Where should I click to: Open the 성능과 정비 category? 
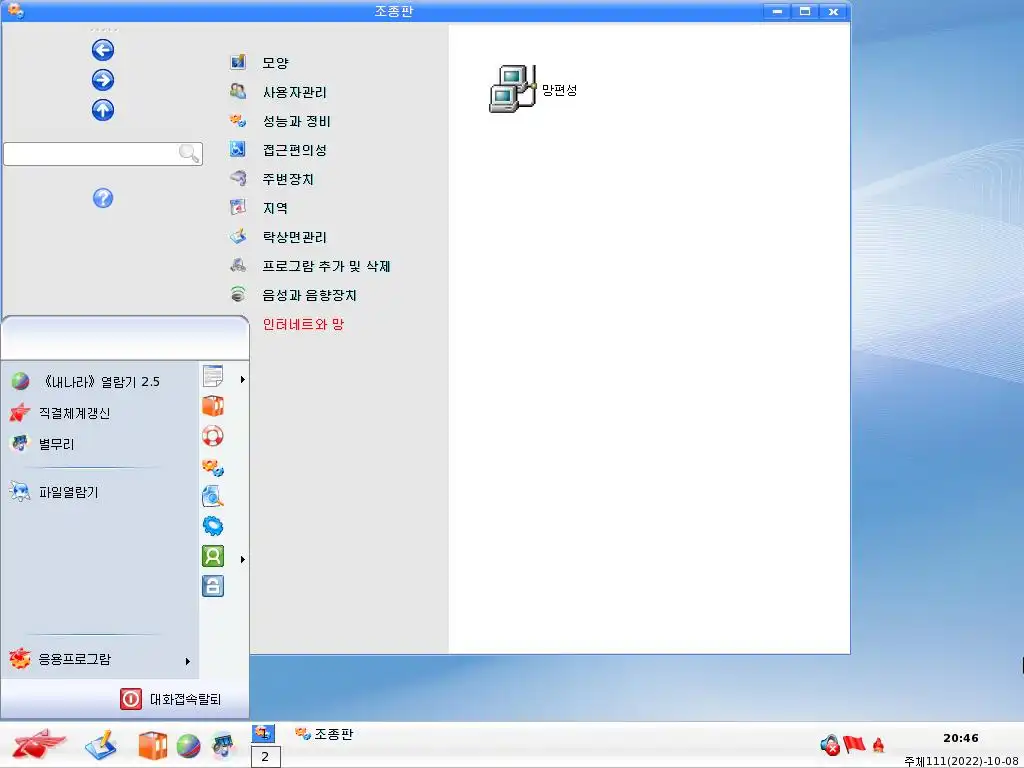296,121
